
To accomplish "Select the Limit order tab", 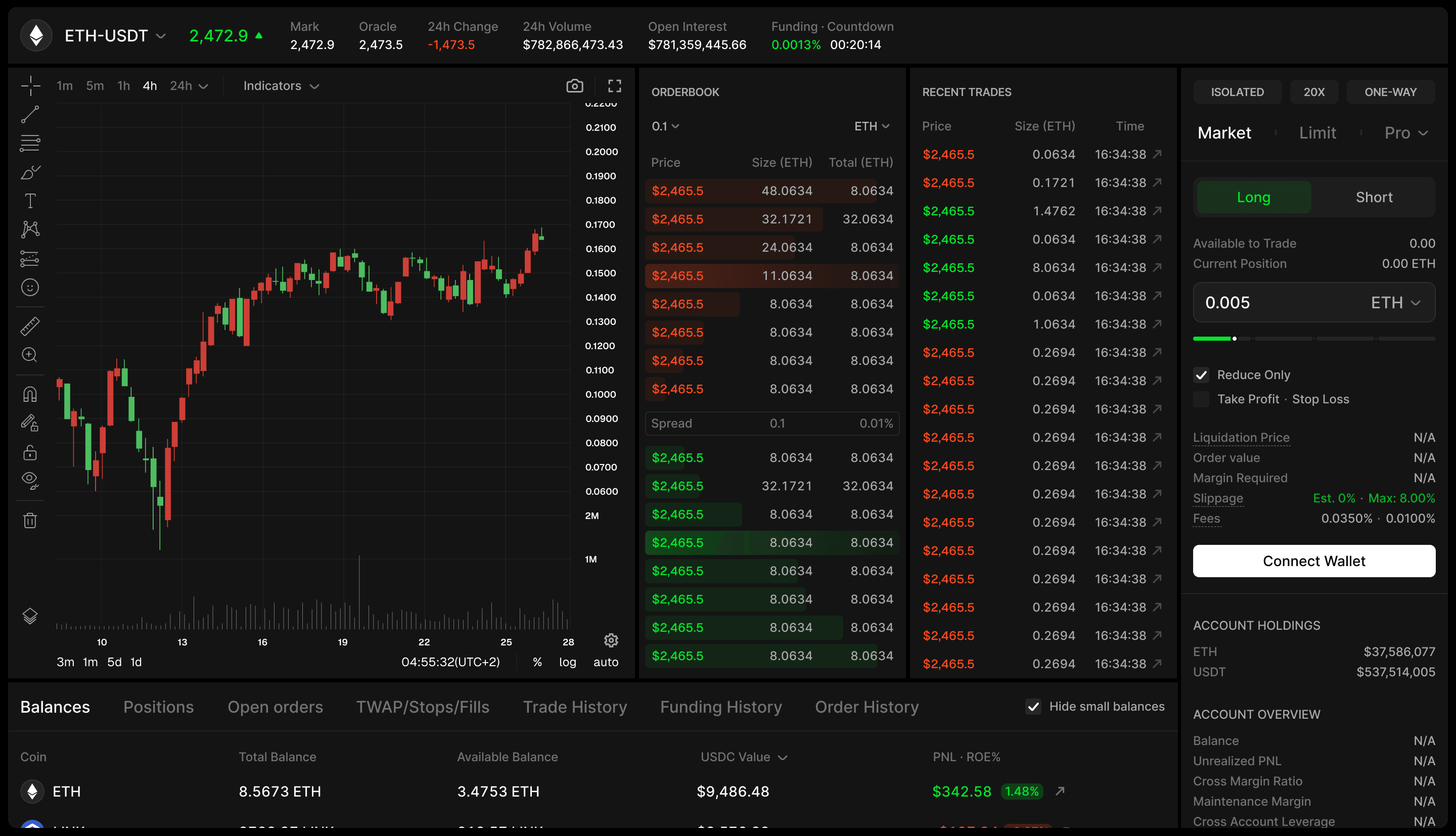I will click(1317, 133).
